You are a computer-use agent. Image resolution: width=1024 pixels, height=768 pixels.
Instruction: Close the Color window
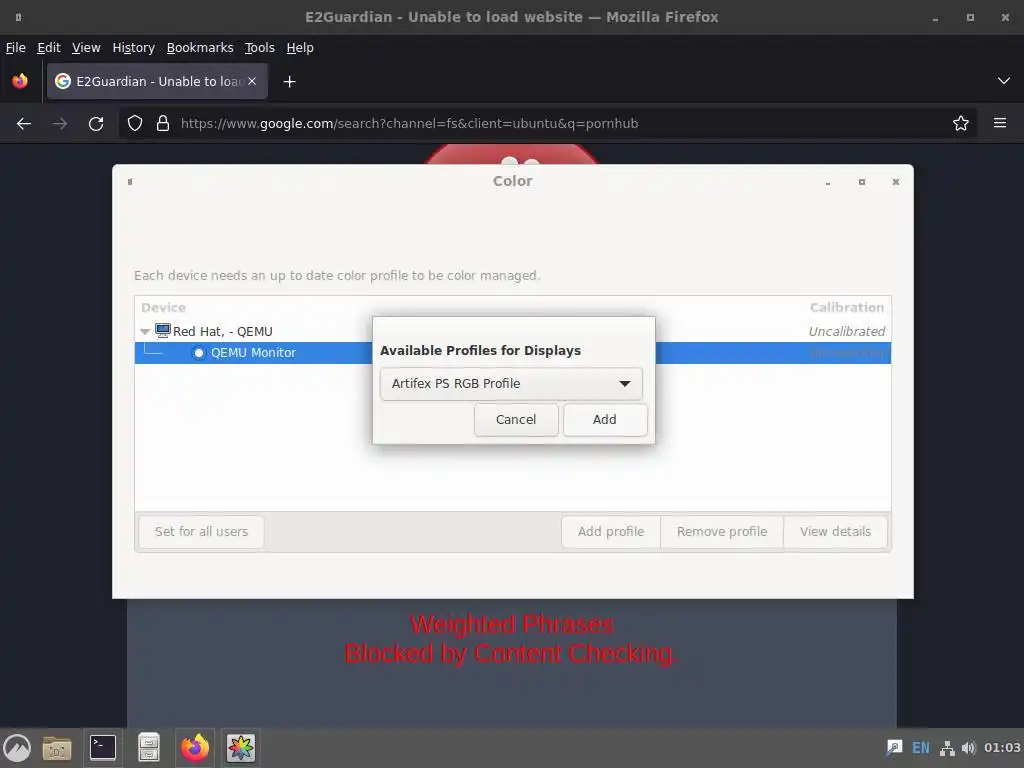pos(896,182)
